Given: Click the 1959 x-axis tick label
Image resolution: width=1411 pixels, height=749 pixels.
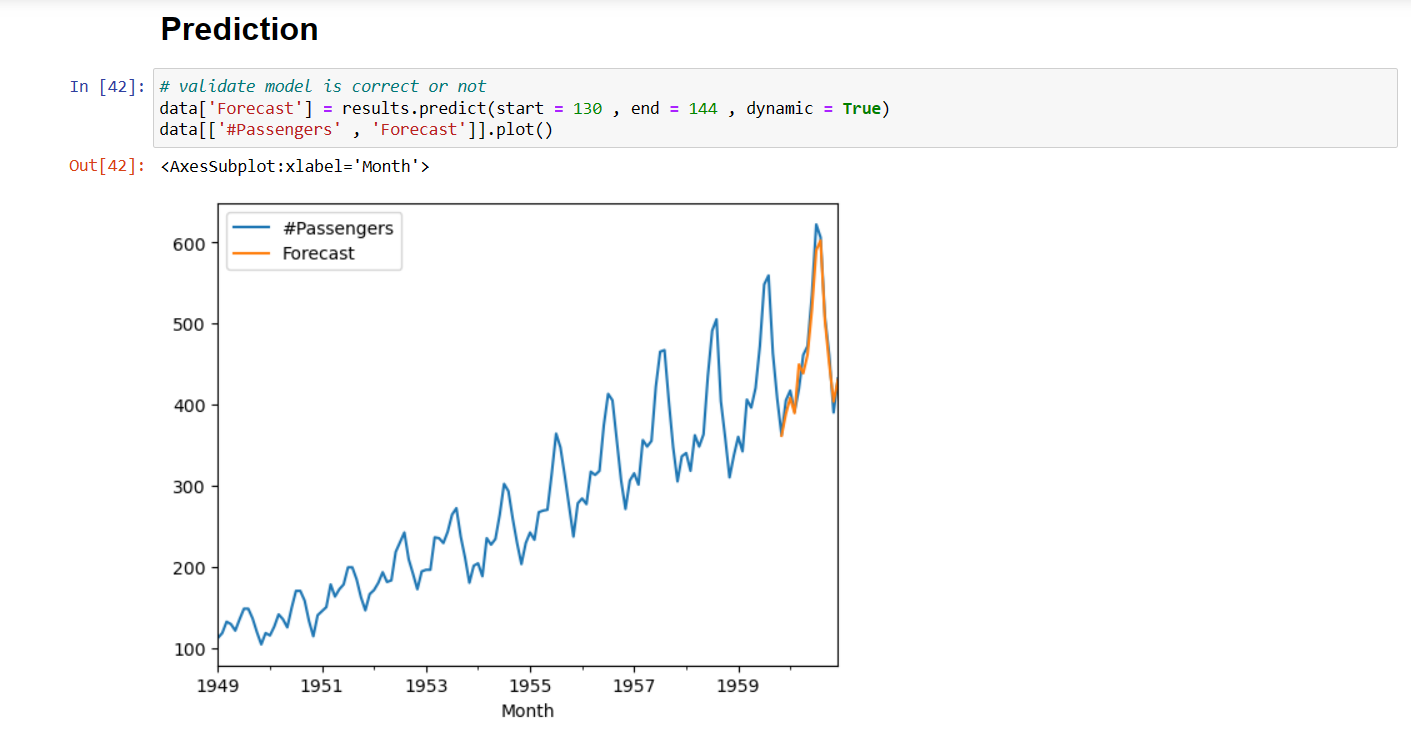Looking at the screenshot, I should [x=739, y=686].
